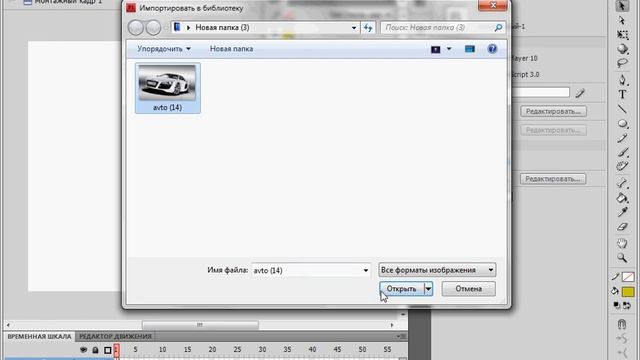Select the Brush tool
The height and width of the screenshot is (360, 640).
tap(622, 152)
